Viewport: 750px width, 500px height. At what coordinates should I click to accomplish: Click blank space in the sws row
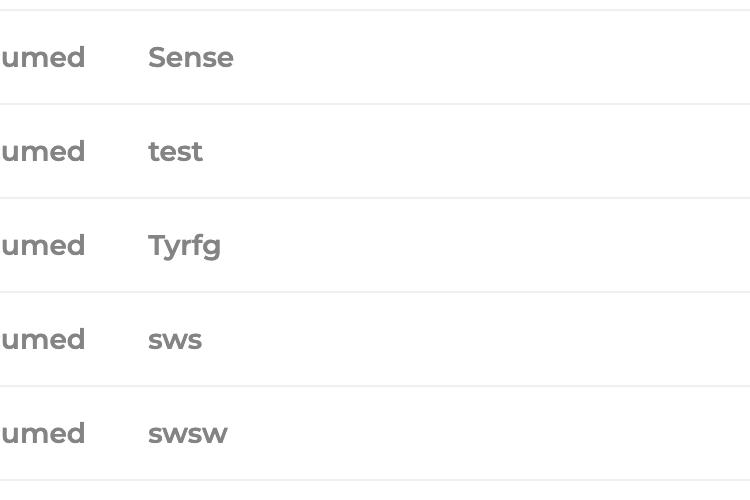click(x=478, y=339)
